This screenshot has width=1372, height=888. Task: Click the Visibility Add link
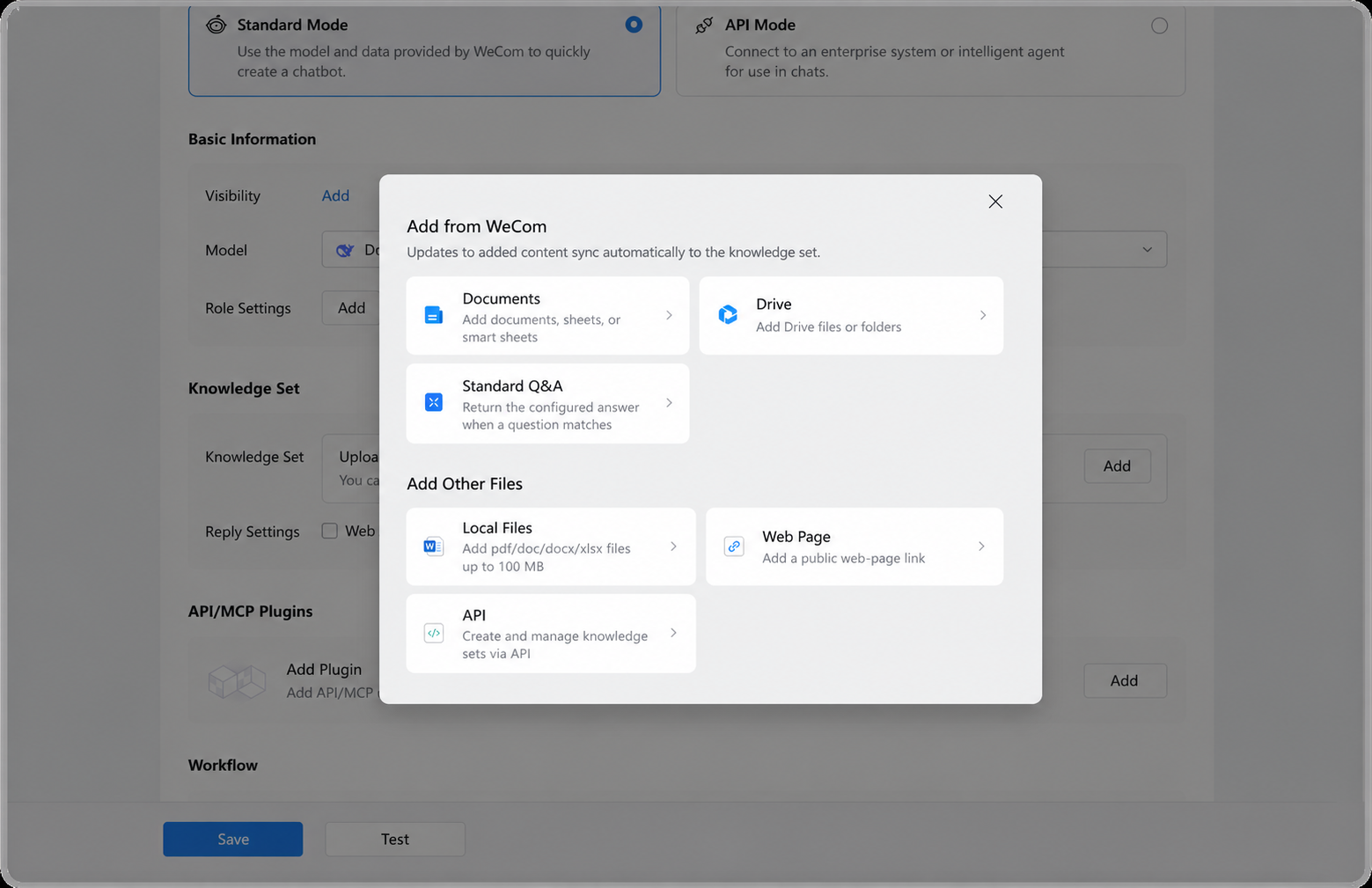pos(335,195)
